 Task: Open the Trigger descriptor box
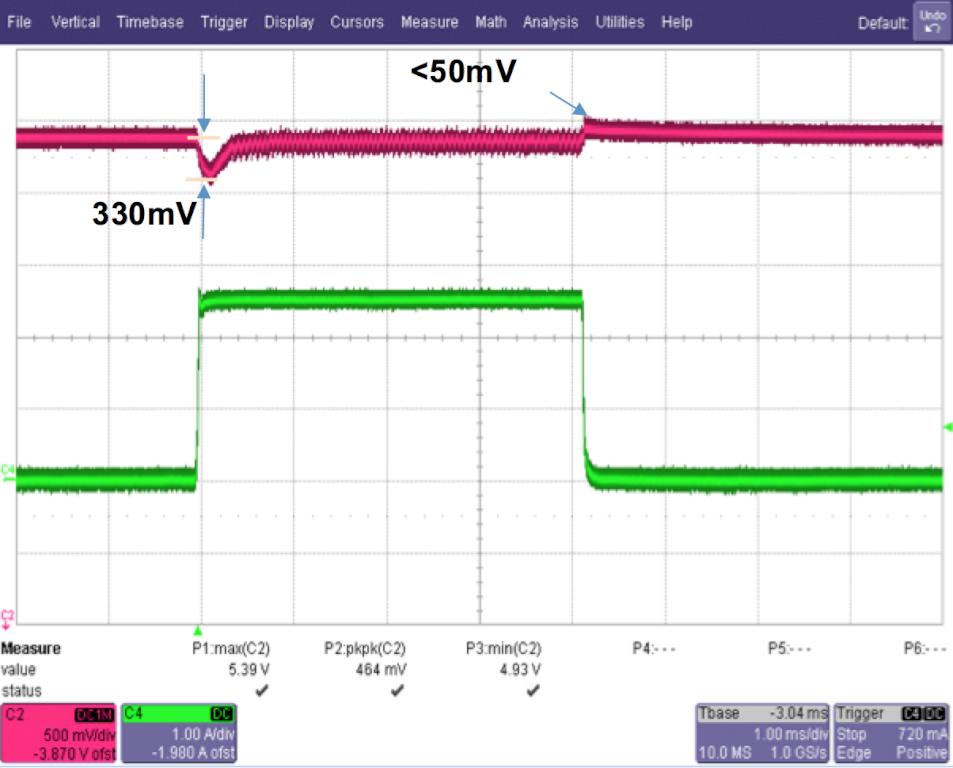[891, 733]
